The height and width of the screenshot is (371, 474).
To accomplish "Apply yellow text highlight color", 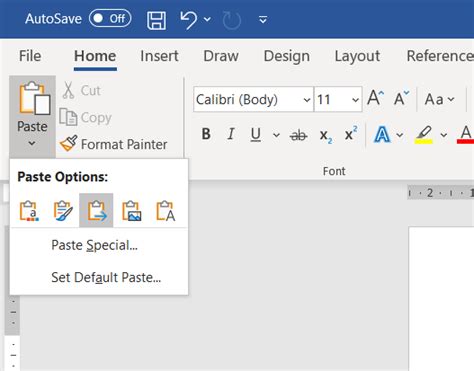I will coord(424,135).
